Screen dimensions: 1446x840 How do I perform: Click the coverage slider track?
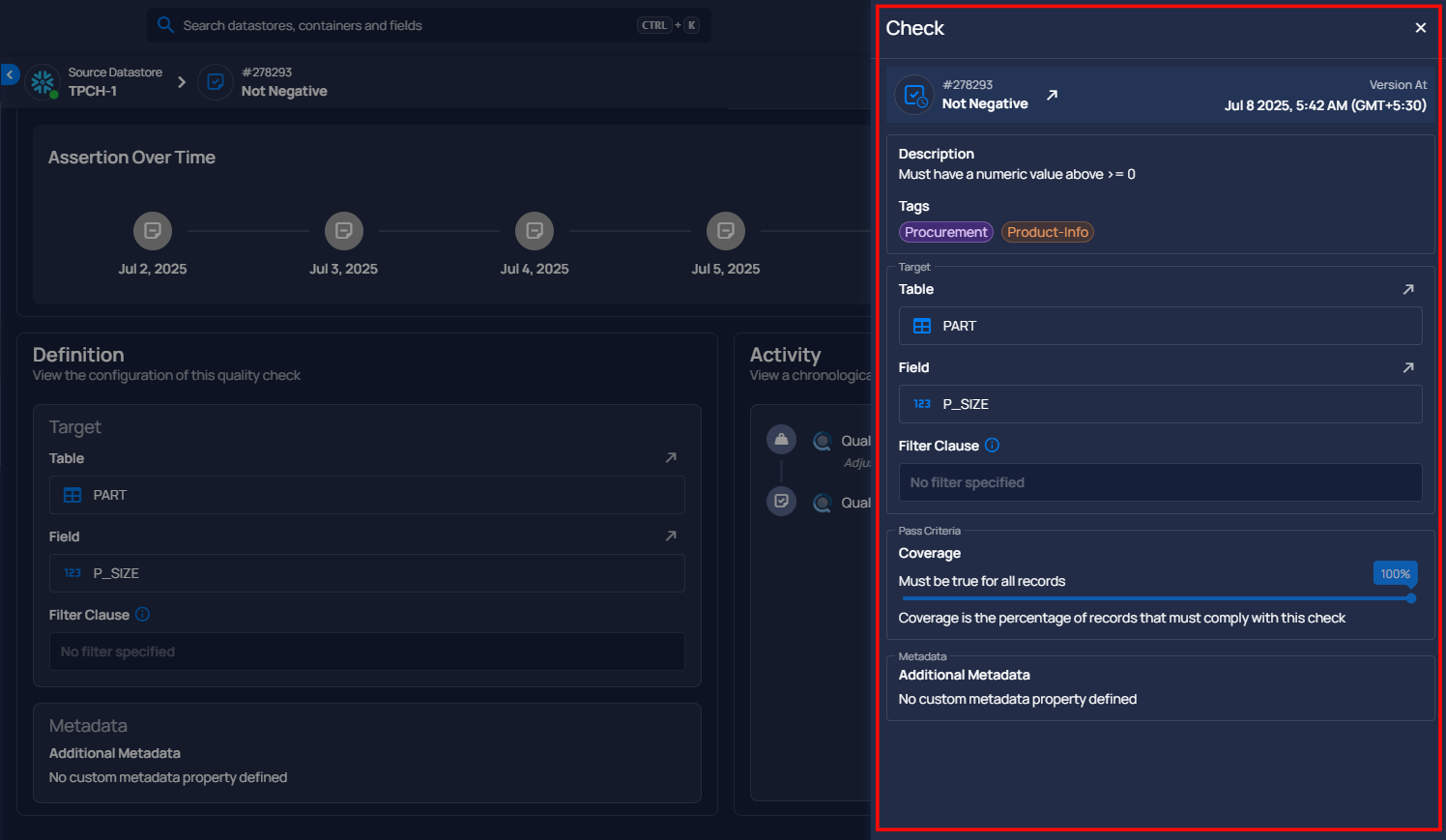pos(1156,598)
